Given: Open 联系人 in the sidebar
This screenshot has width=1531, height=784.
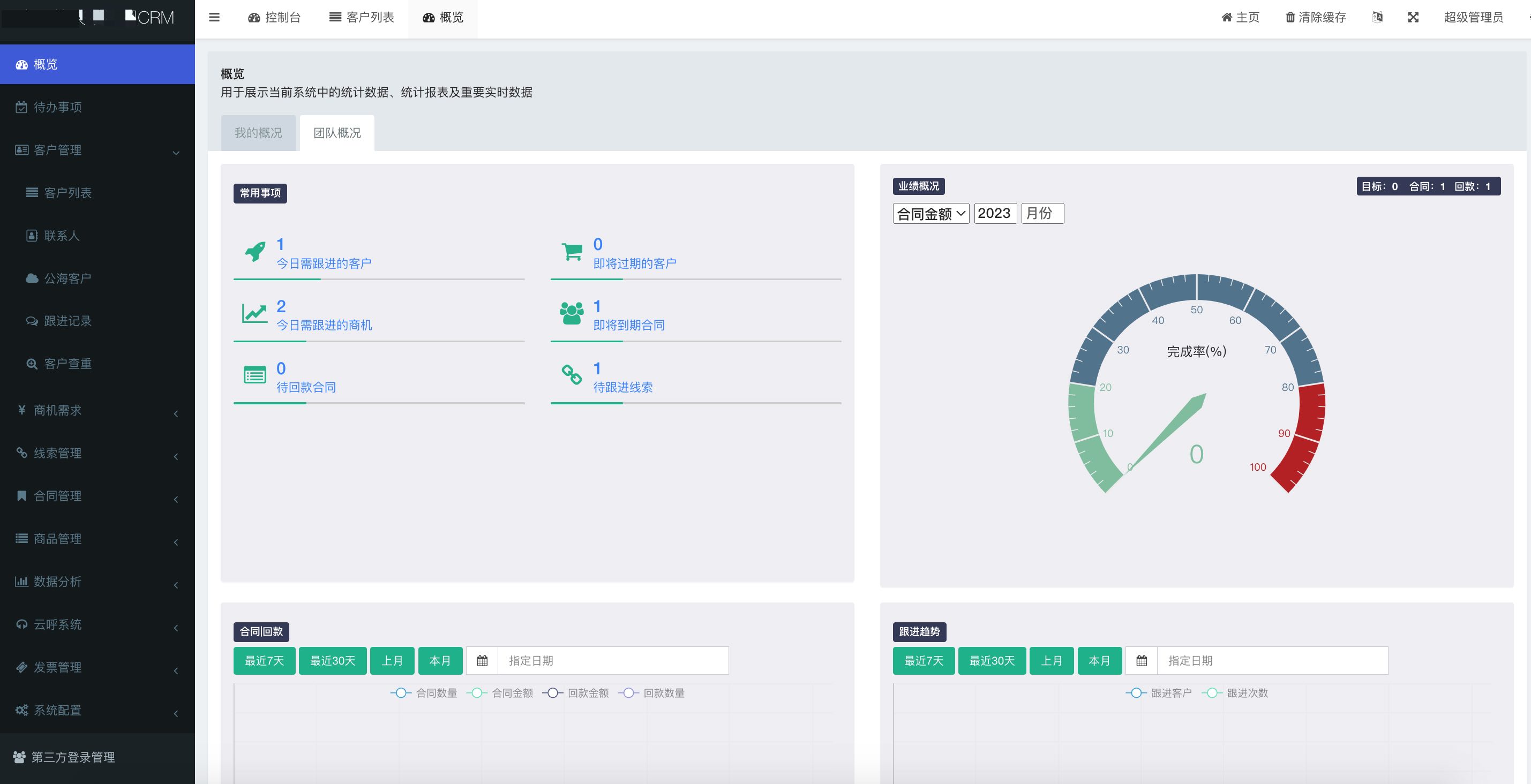Looking at the screenshot, I should point(97,235).
